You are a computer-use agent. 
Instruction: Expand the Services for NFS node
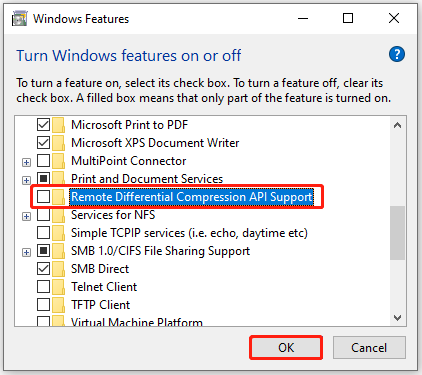(26, 217)
